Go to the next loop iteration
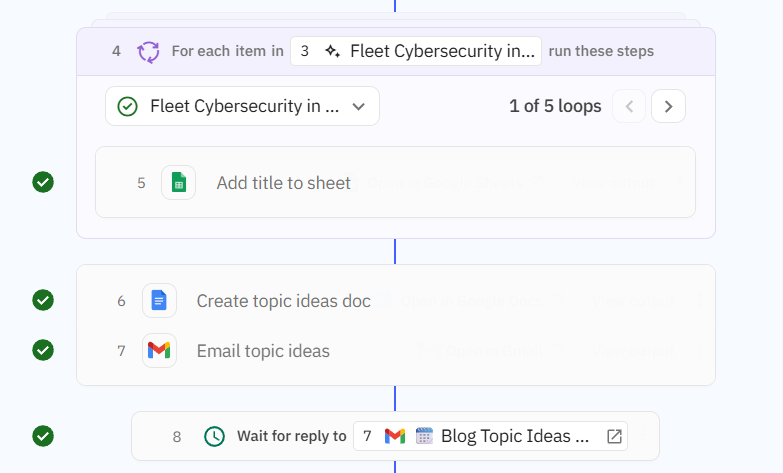The width and height of the screenshot is (783, 473). pos(668,106)
